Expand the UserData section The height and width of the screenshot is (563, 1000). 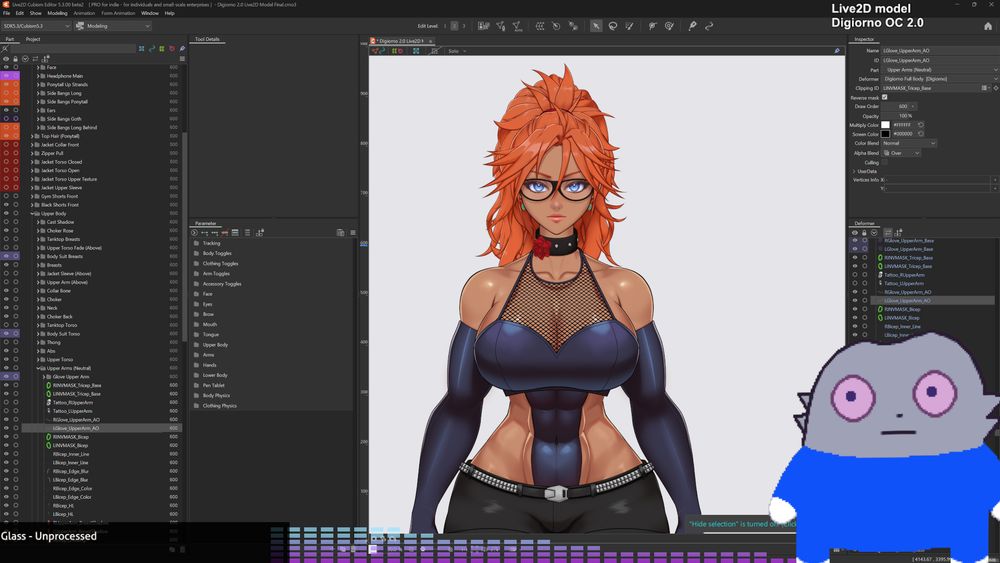(855, 172)
